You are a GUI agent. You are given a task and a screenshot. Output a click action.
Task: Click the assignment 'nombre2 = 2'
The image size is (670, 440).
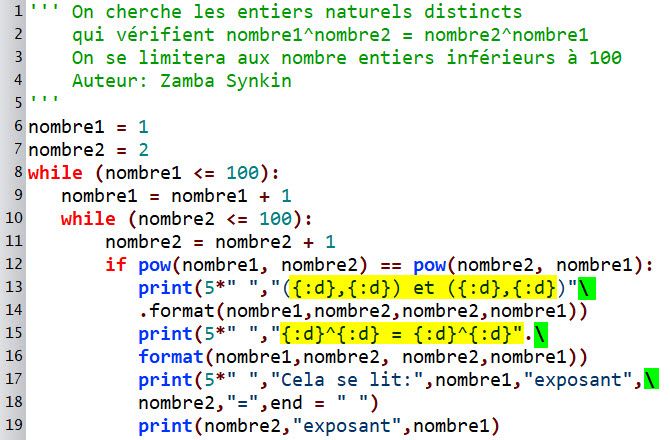[x=88, y=150]
